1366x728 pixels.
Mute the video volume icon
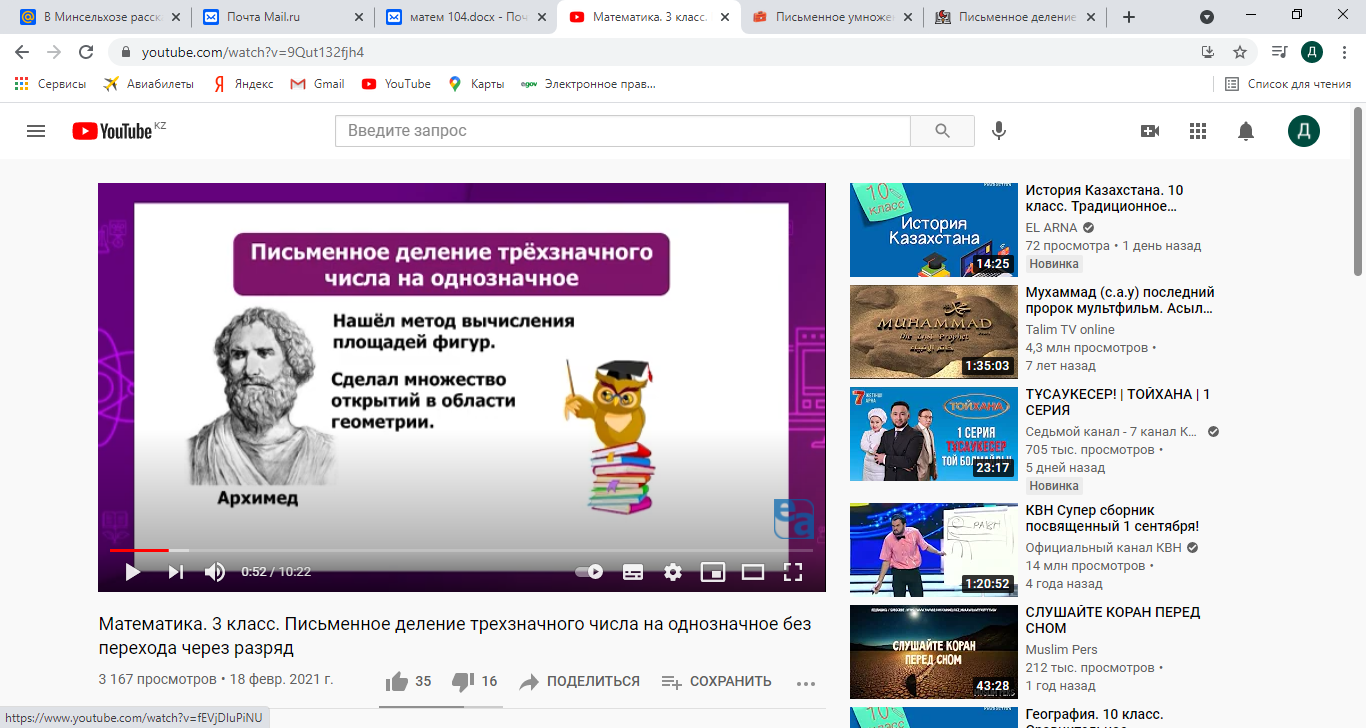click(215, 572)
